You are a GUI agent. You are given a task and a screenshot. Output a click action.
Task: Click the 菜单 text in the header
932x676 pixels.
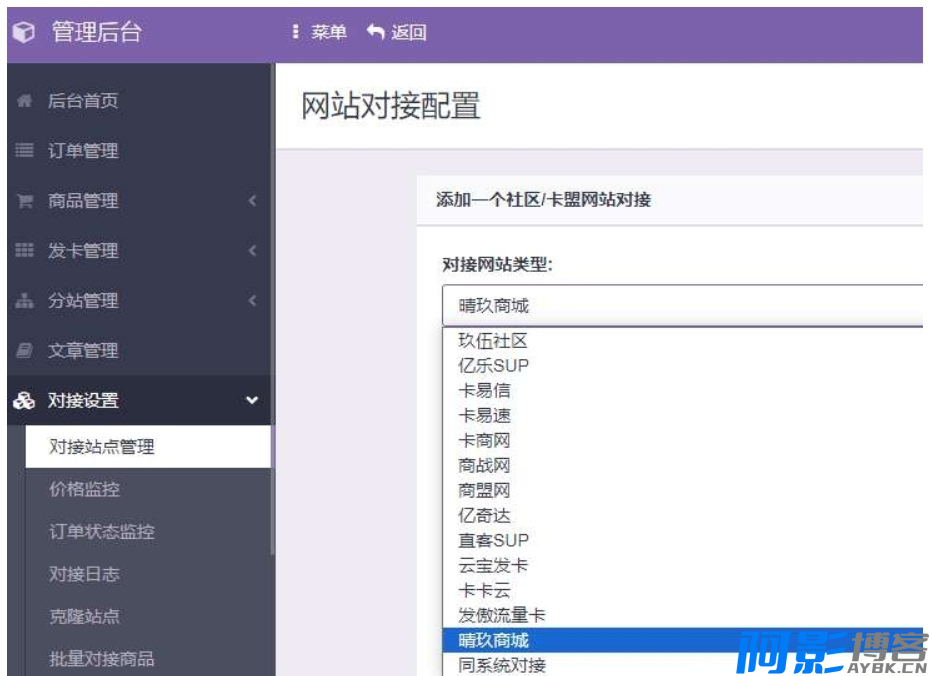(x=329, y=32)
